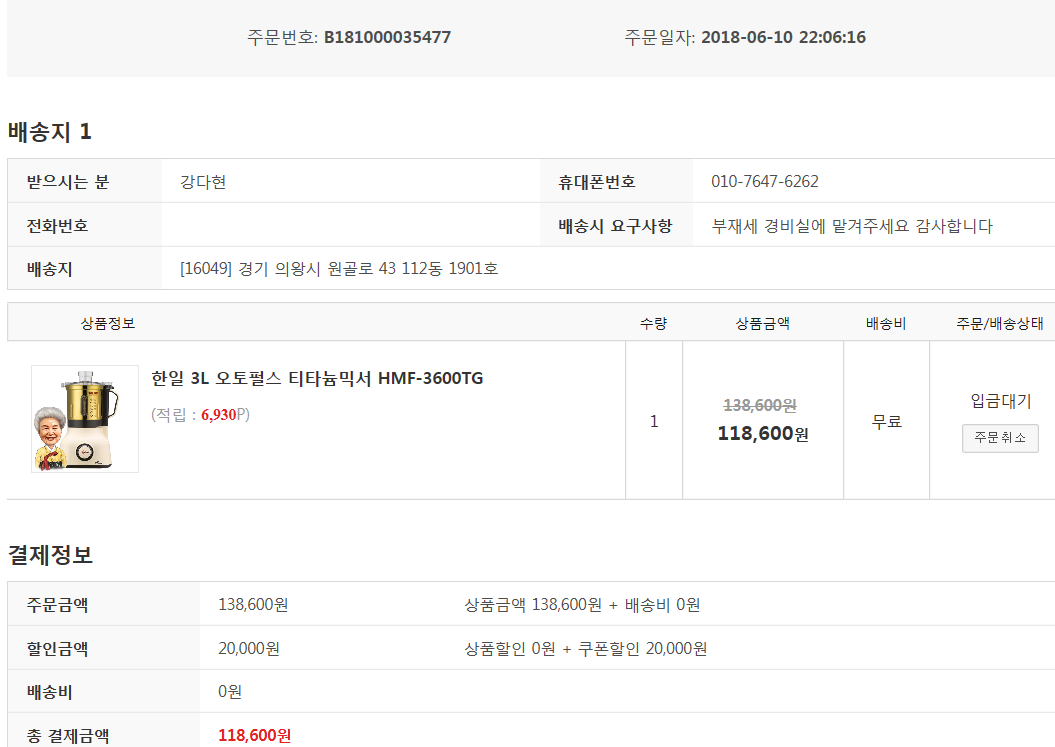Click the 상품금액 column header

click(x=762, y=323)
